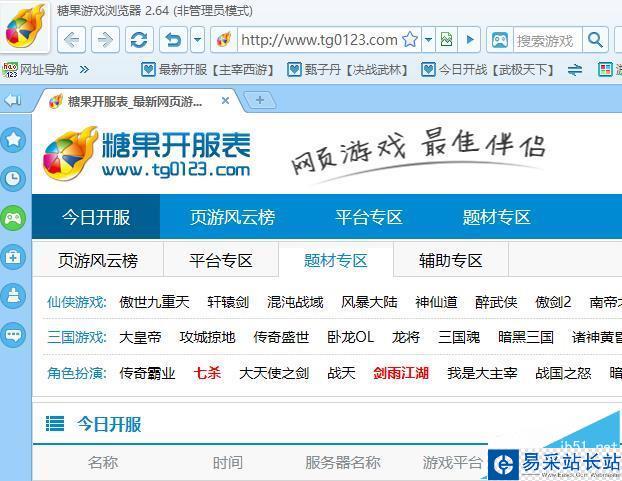The width and height of the screenshot is (622, 481).
Task: Open the 混沌战域 game link
Action: click(295, 302)
